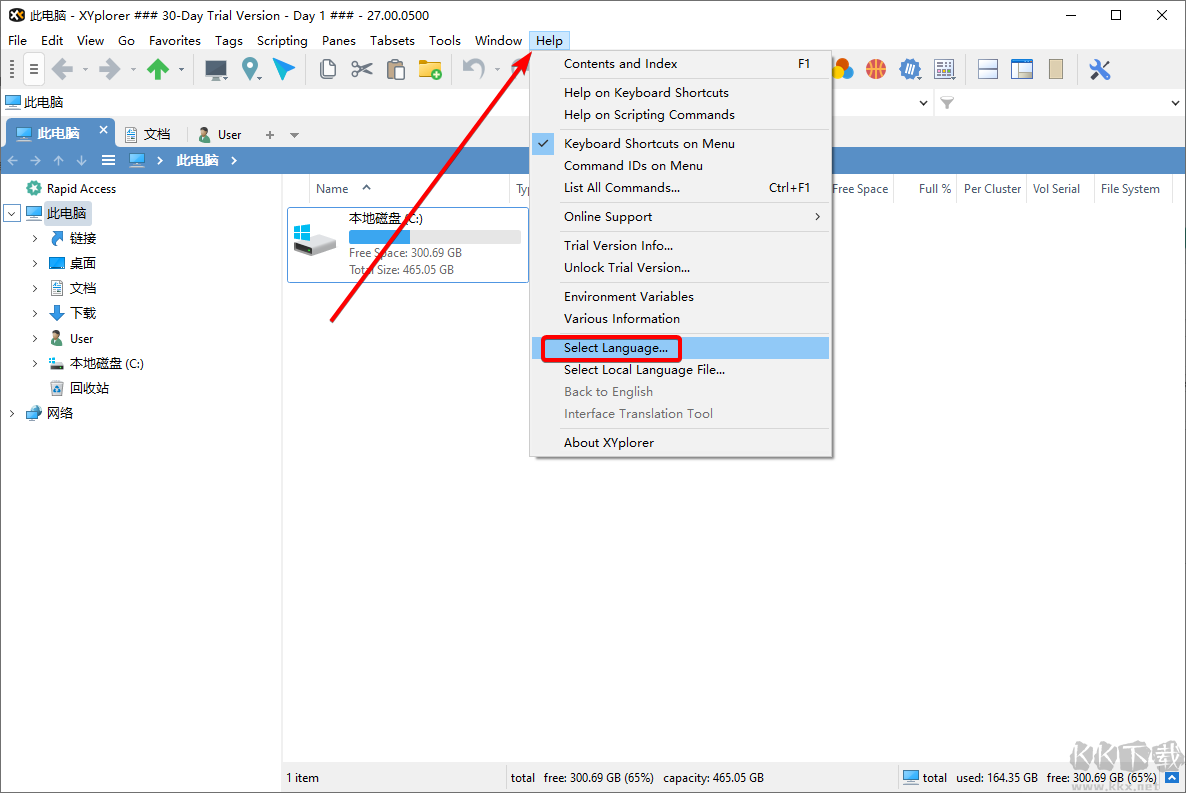Click the Rapid Access gear icon in the tree
This screenshot has height=793, width=1186.
(33, 188)
